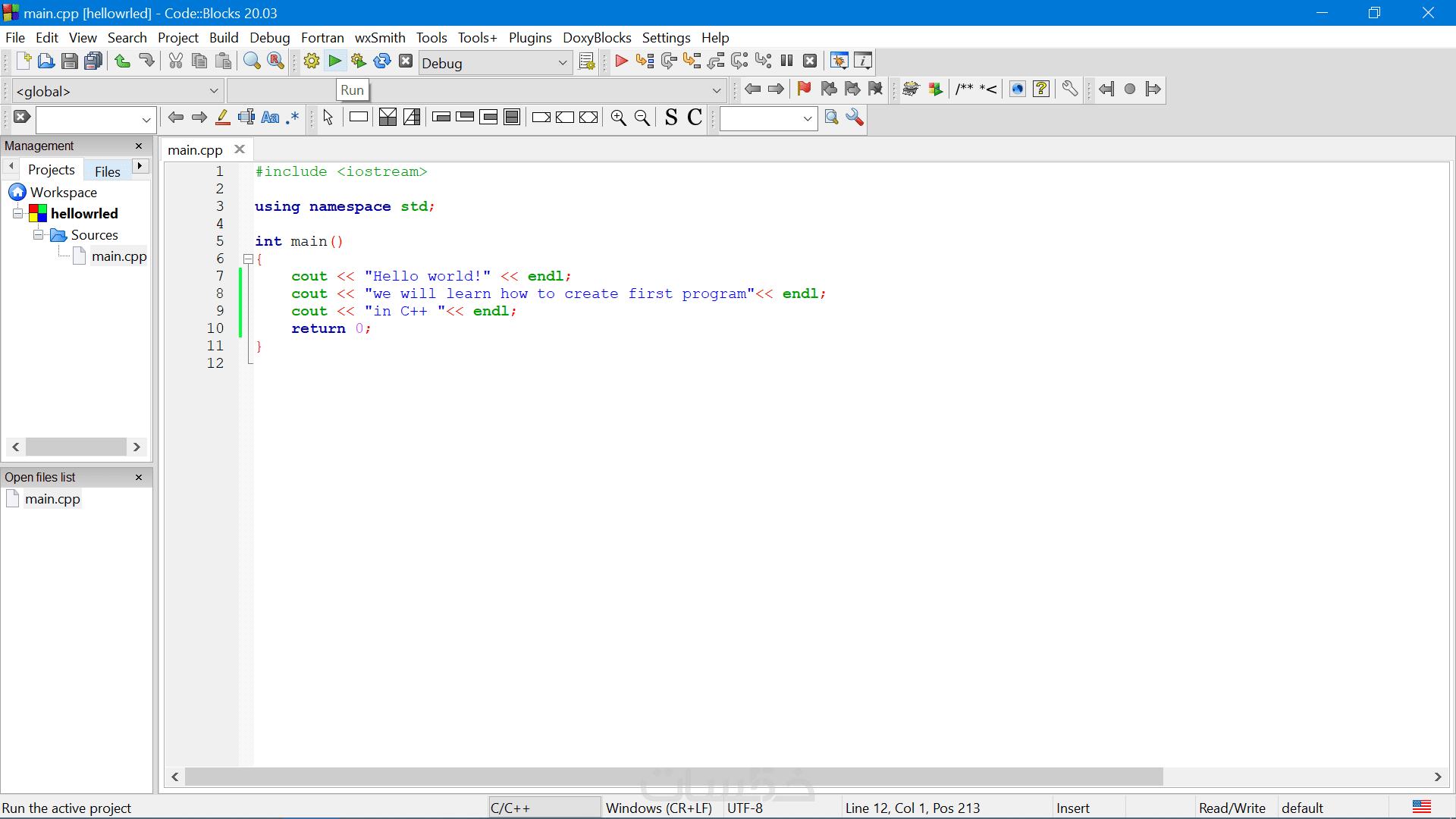Click the Toggle bookmark flag icon

805,89
